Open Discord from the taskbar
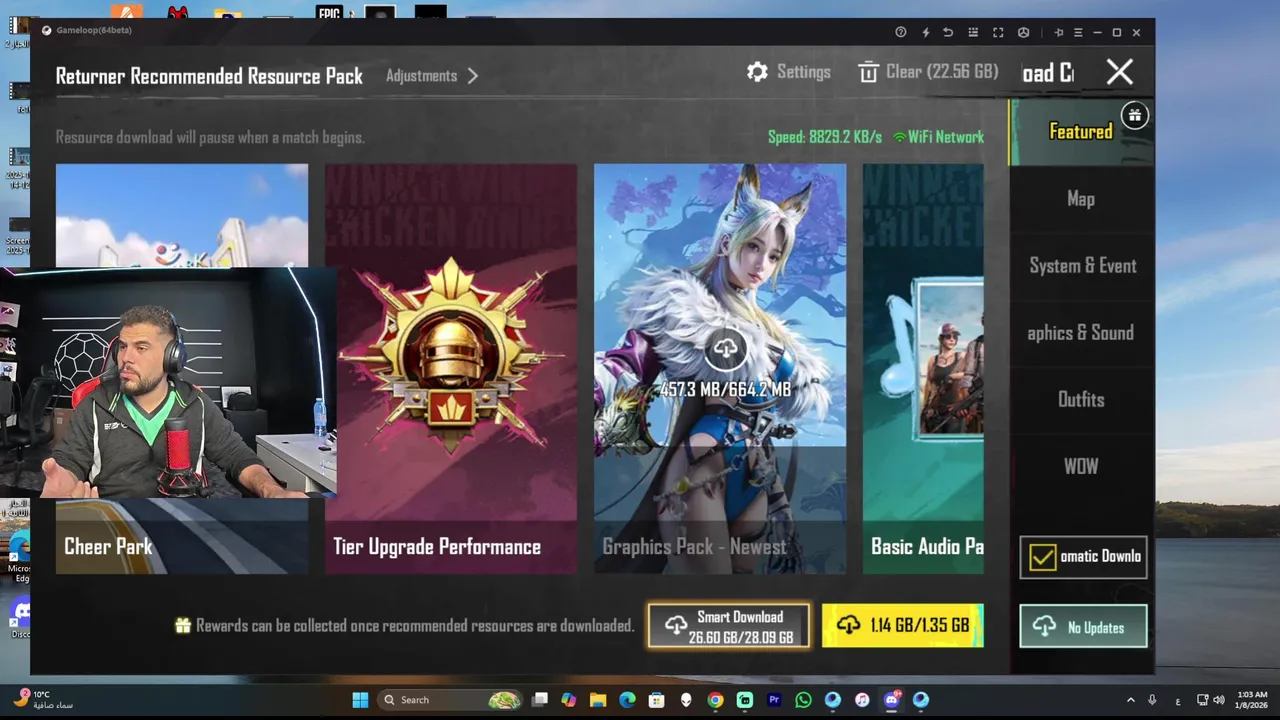The image size is (1280, 720). coord(891,700)
